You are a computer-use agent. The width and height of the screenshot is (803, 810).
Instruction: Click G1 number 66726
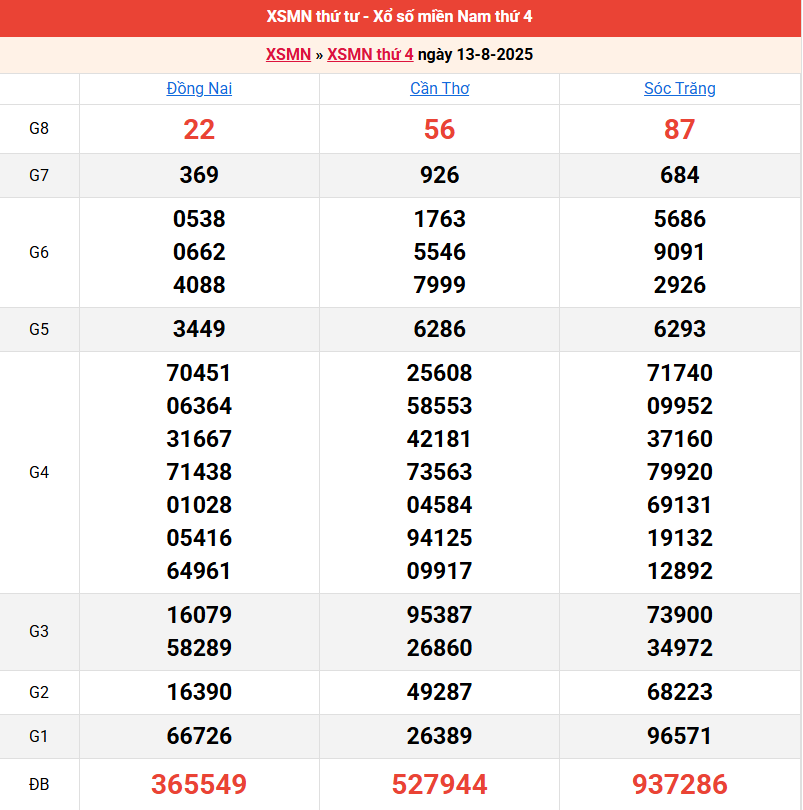click(199, 736)
